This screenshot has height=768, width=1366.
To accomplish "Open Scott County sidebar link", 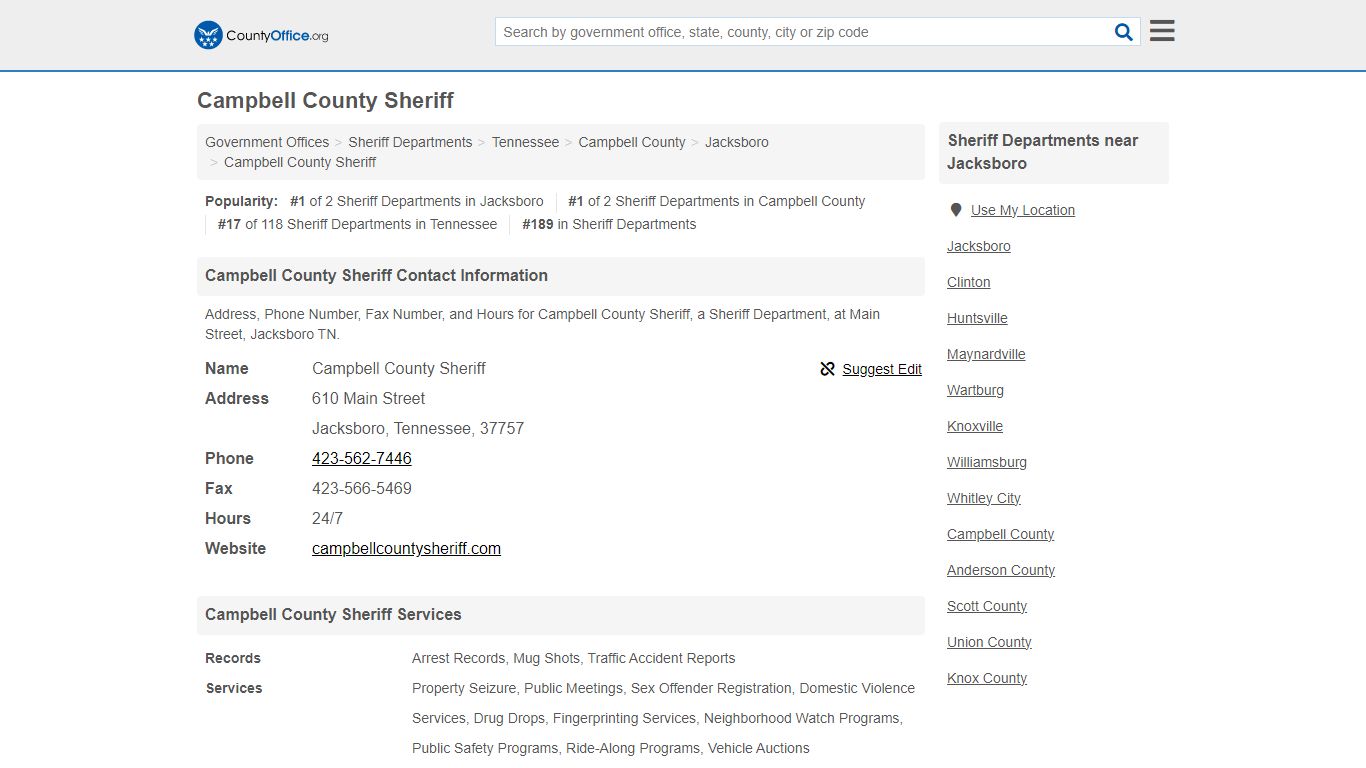I will click(x=987, y=606).
